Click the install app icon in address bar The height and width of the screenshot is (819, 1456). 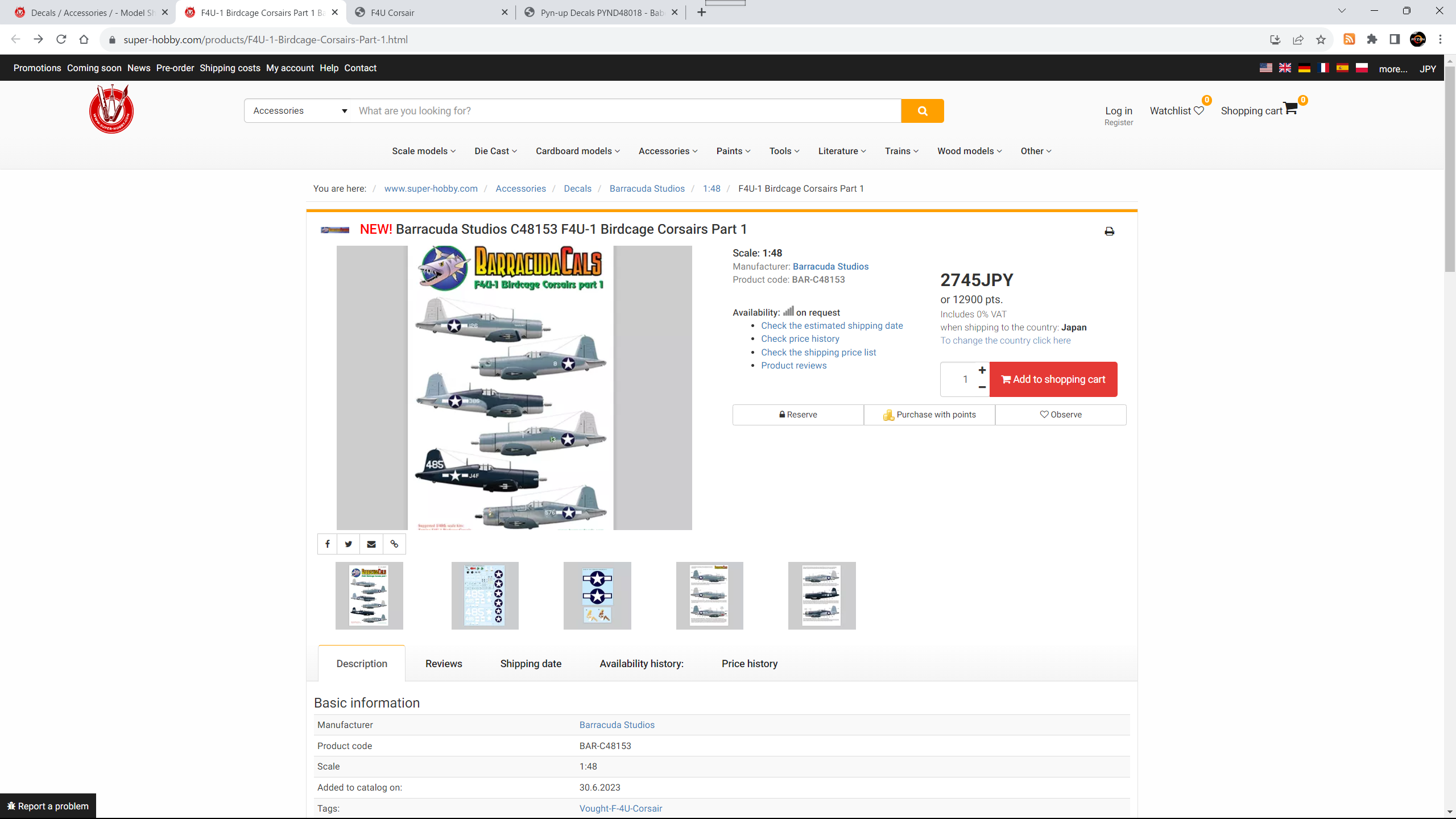(x=1275, y=39)
